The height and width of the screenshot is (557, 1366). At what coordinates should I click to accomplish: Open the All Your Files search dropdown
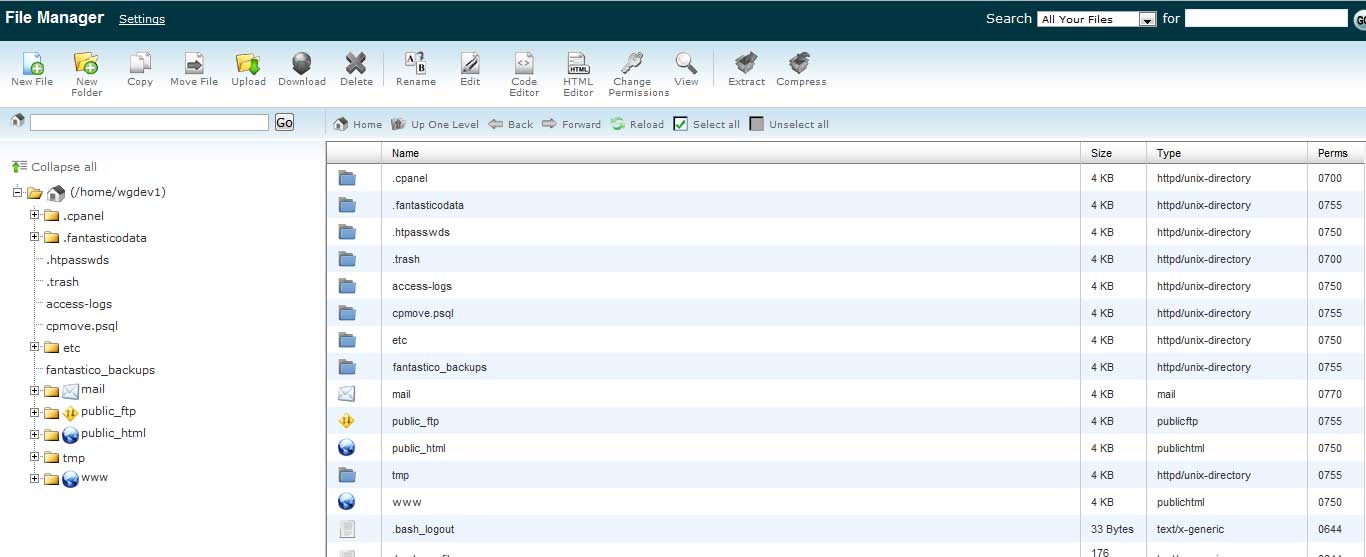point(1097,19)
